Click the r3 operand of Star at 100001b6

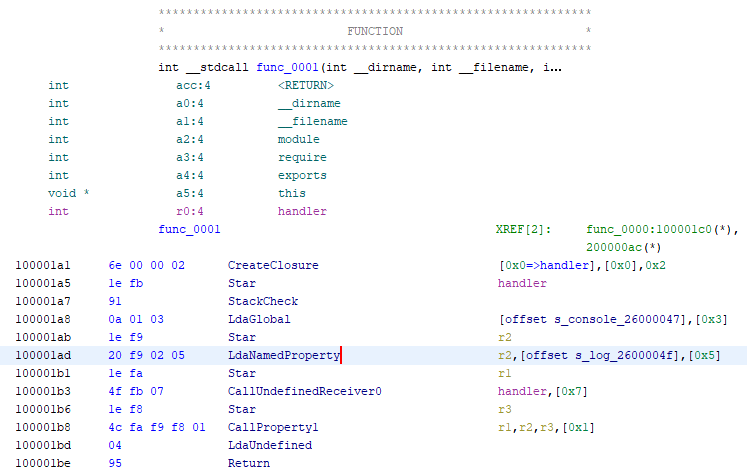(505, 410)
